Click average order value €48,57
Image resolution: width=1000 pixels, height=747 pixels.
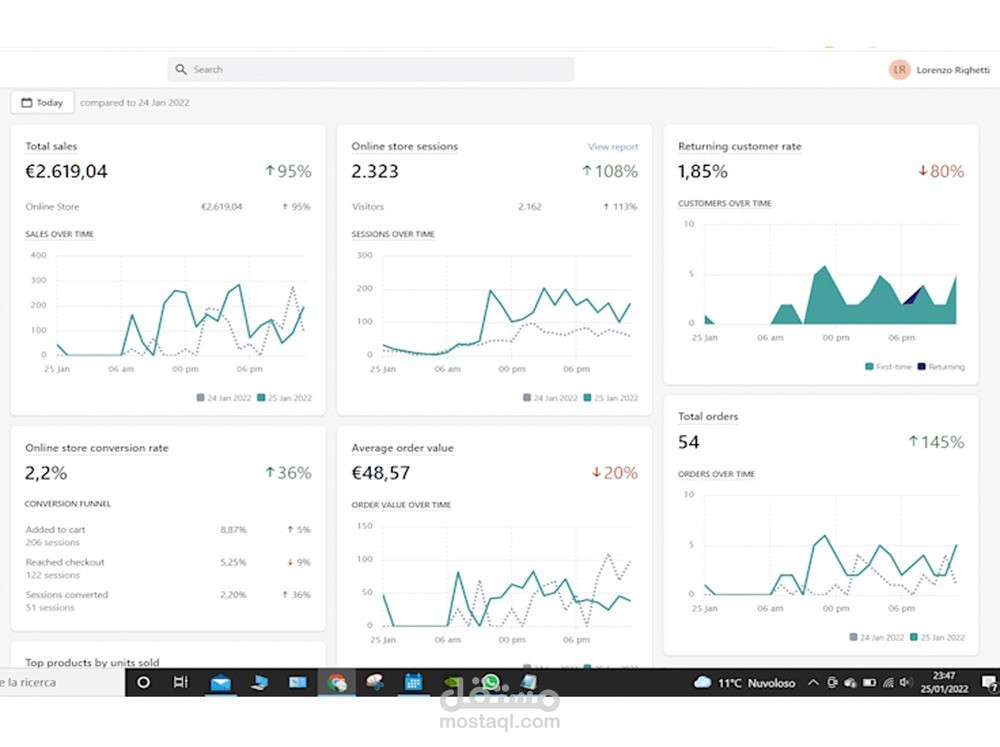click(x=381, y=473)
